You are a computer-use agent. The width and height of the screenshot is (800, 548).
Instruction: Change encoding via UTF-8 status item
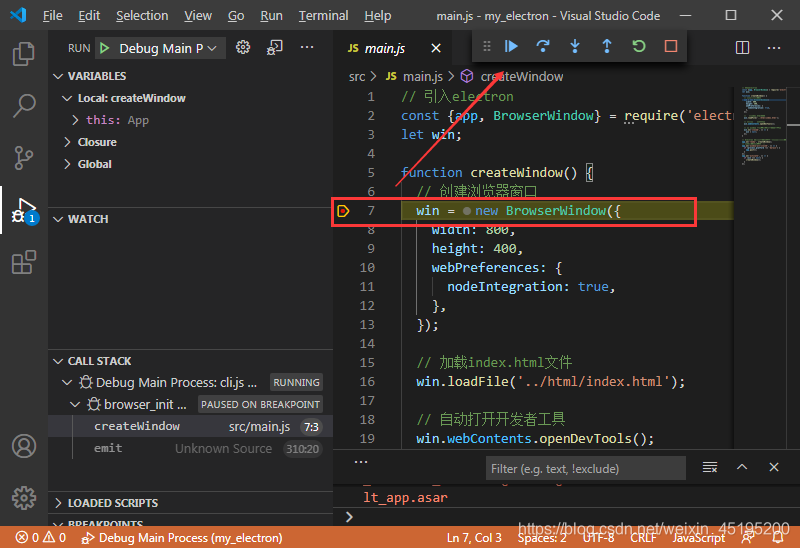[598, 538]
